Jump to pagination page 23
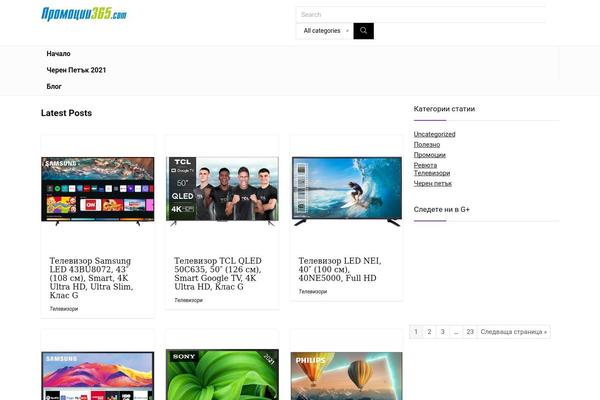This screenshot has height=400, width=600. click(470, 332)
